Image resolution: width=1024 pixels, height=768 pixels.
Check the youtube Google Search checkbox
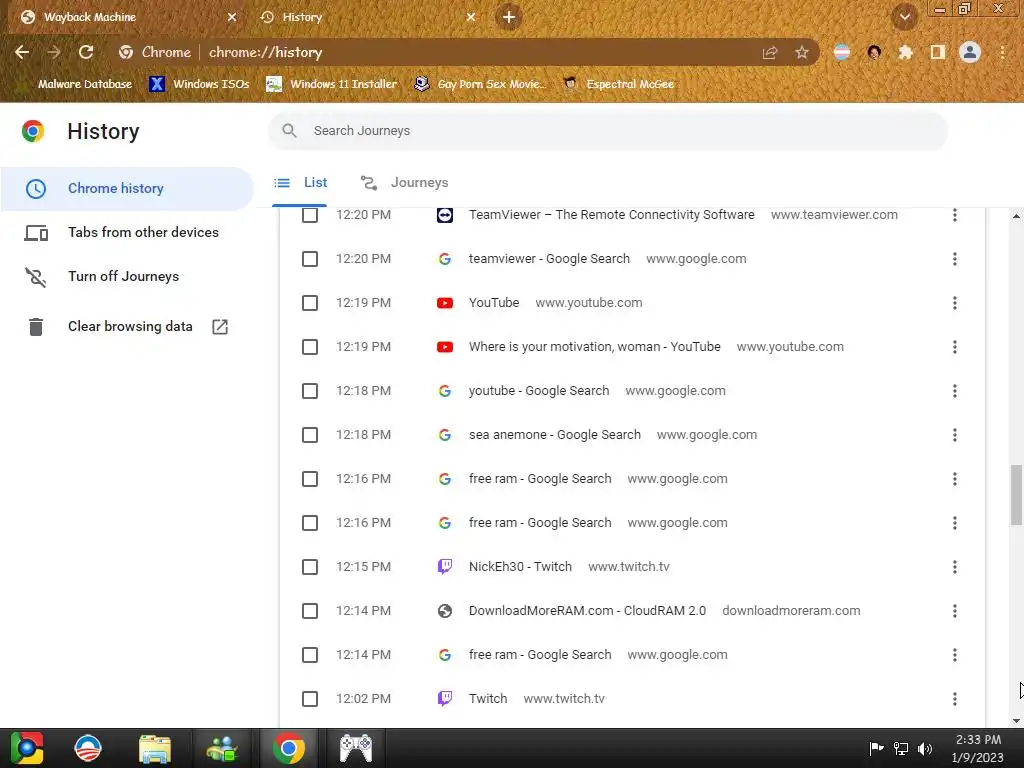310,391
